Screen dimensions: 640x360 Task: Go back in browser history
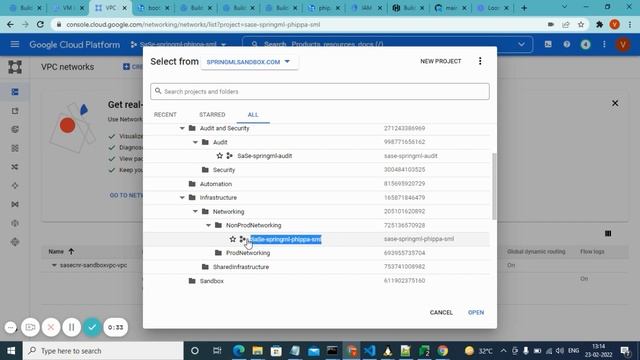(x=10, y=24)
